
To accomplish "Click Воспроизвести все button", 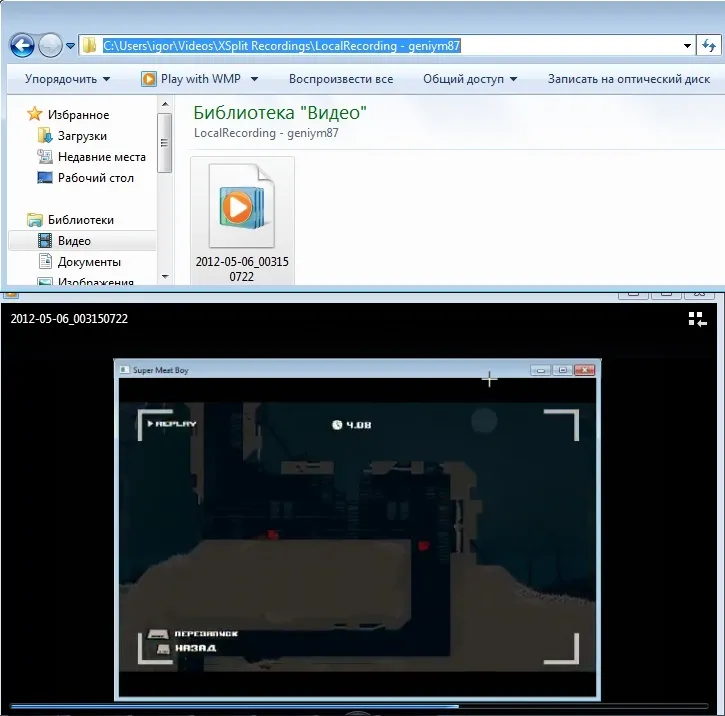I will (x=340, y=79).
